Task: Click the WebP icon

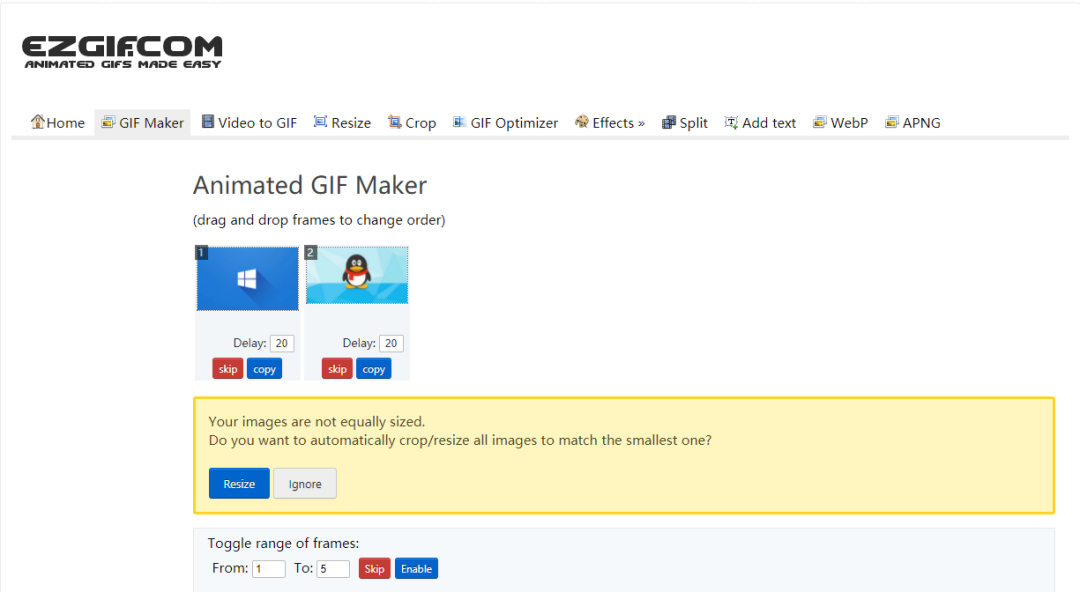Action: pyautogui.click(x=819, y=122)
